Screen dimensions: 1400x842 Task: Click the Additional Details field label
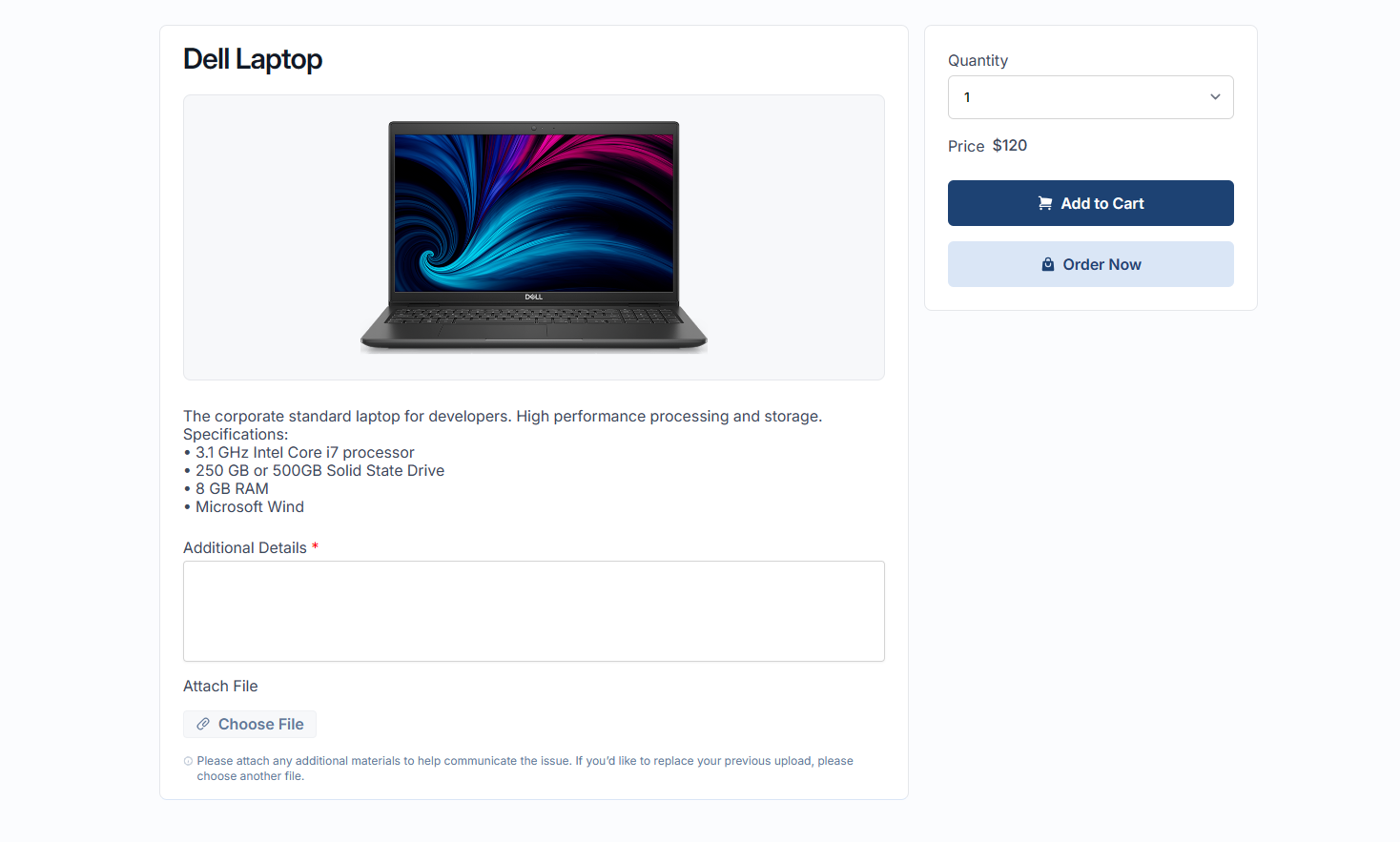245,547
